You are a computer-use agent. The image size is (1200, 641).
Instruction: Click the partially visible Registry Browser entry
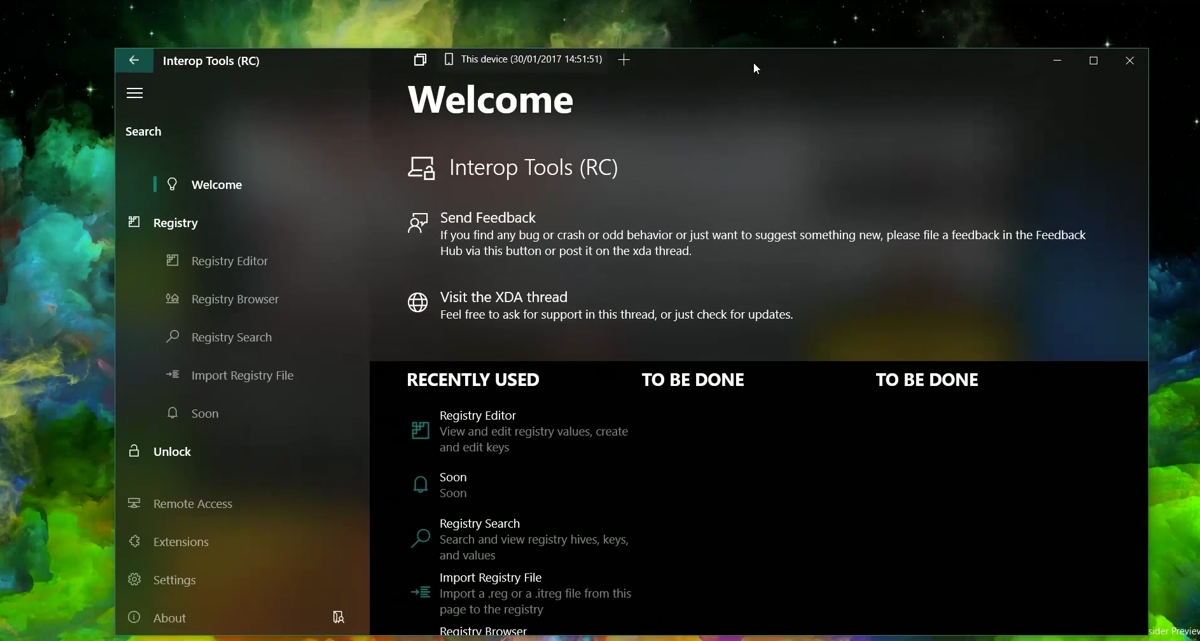coord(483,631)
